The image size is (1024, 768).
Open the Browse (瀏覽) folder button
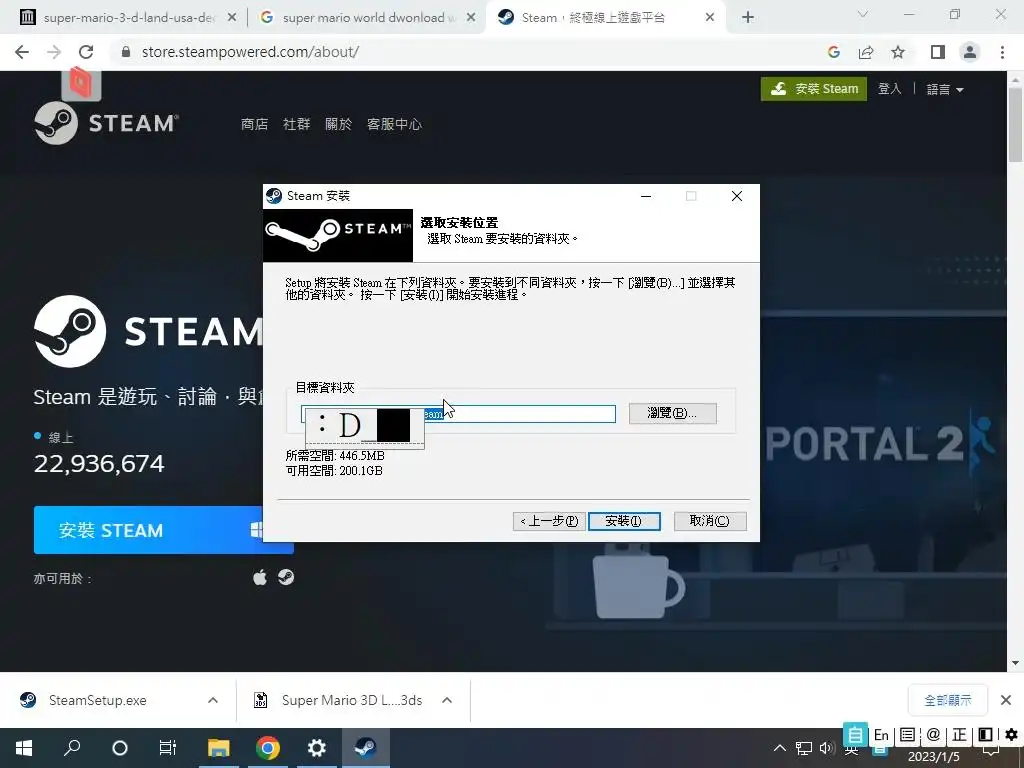(673, 413)
